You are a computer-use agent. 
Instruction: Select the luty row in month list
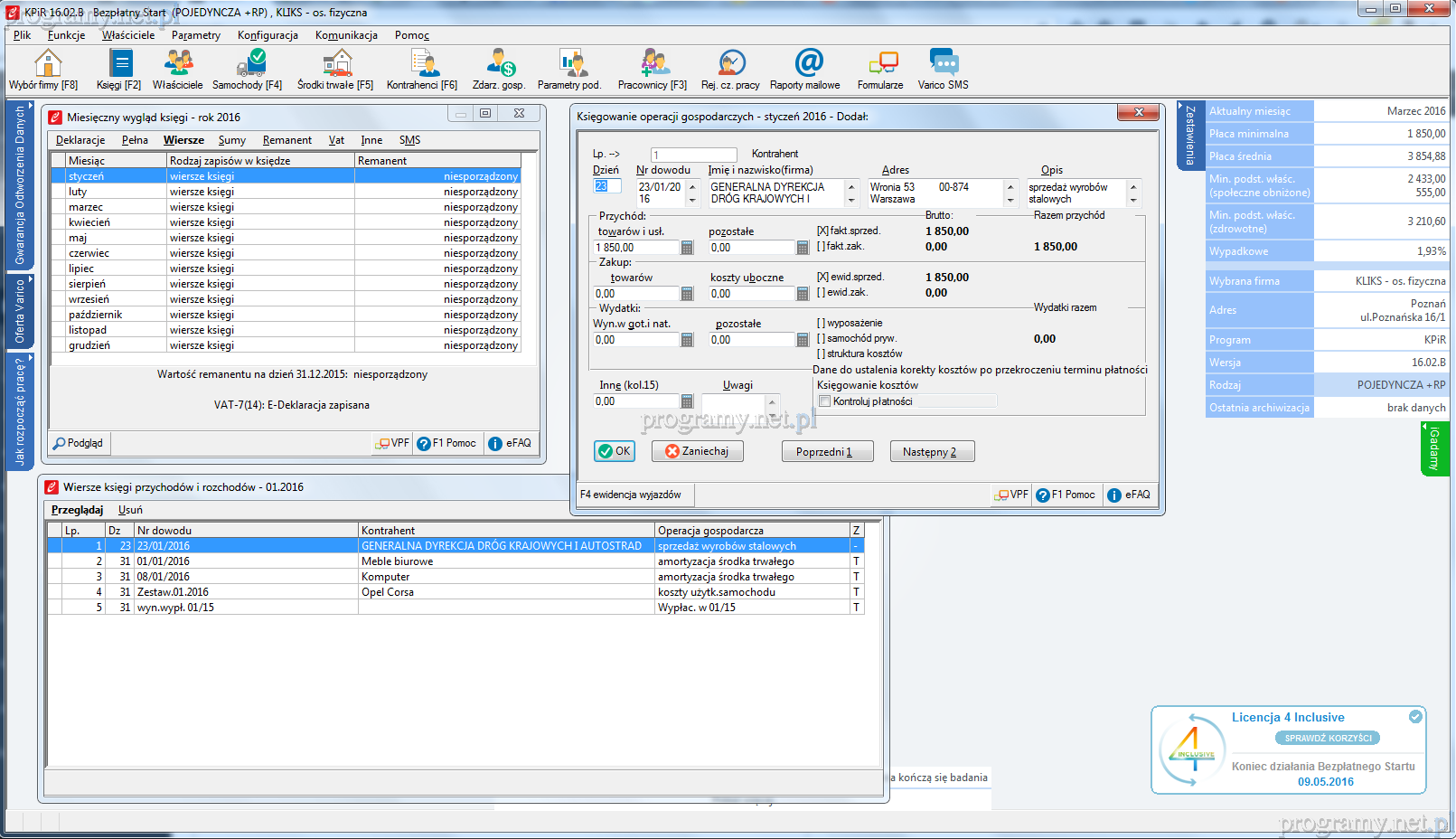click(x=78, y=192)
